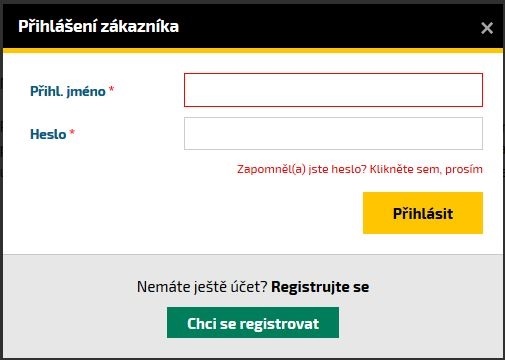
Task: Submit login with the Přihlásit button
Action: [x=423, y=213]
